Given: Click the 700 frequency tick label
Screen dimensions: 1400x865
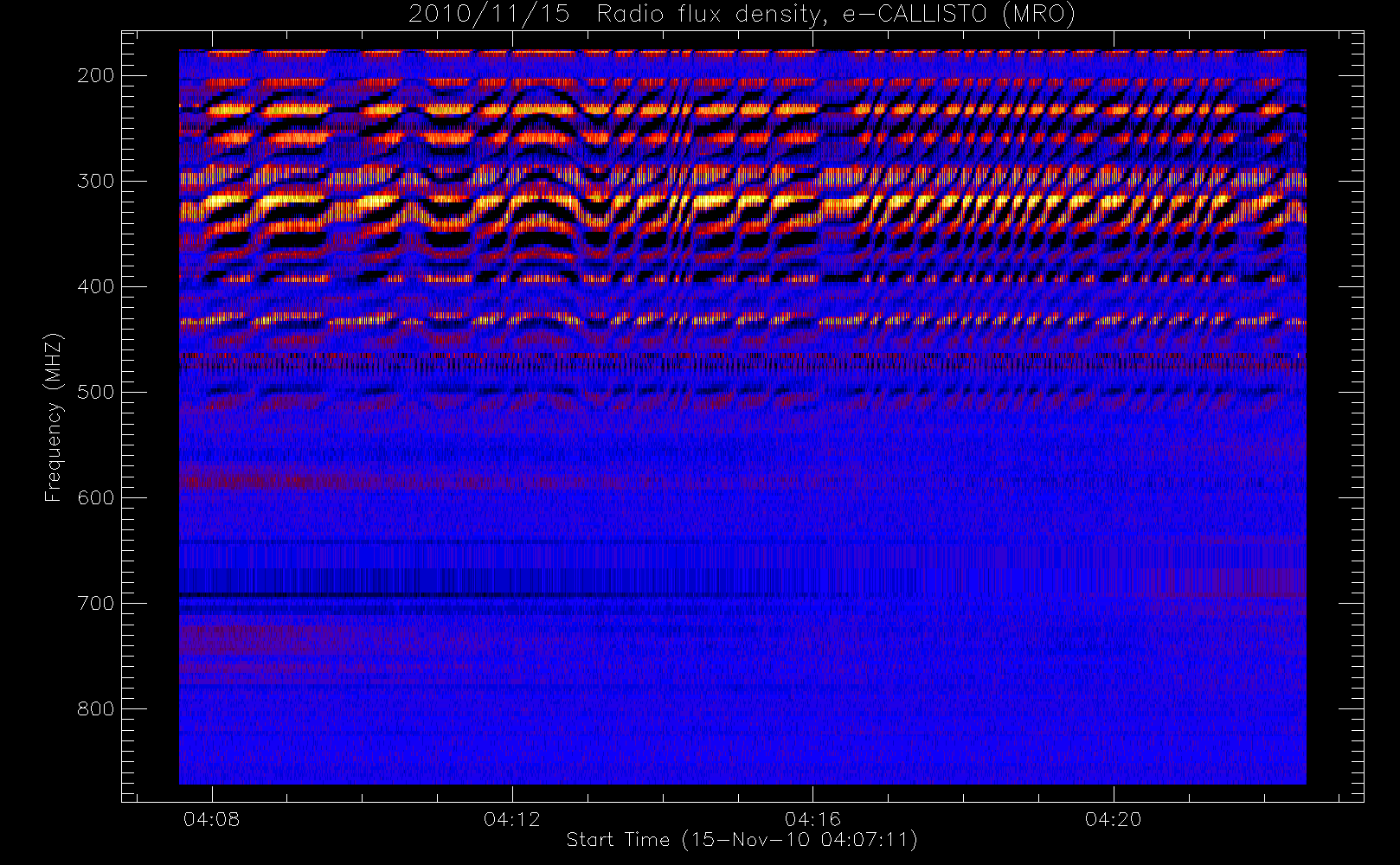Looking at the screenshot, I should pos(95,603).
